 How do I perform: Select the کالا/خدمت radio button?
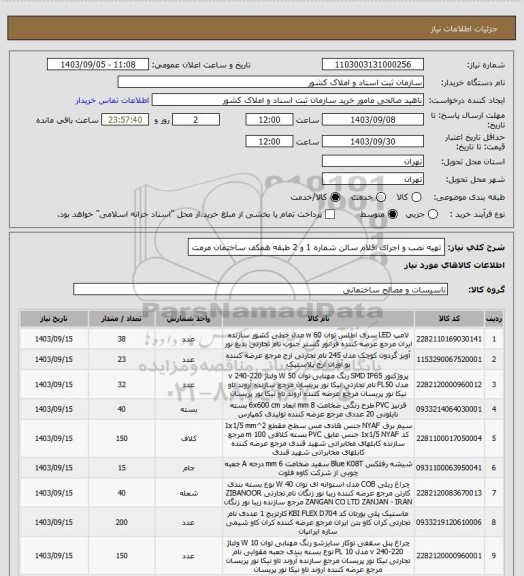(x=335, y=197)
